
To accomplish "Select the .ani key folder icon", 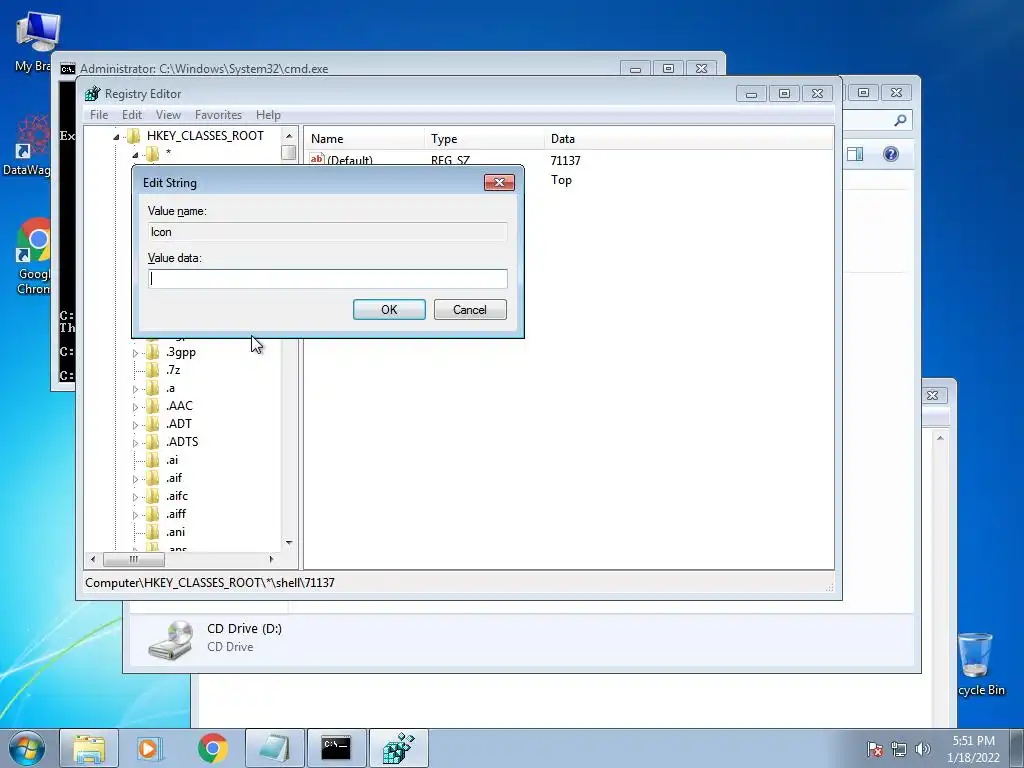I will 153,532.
